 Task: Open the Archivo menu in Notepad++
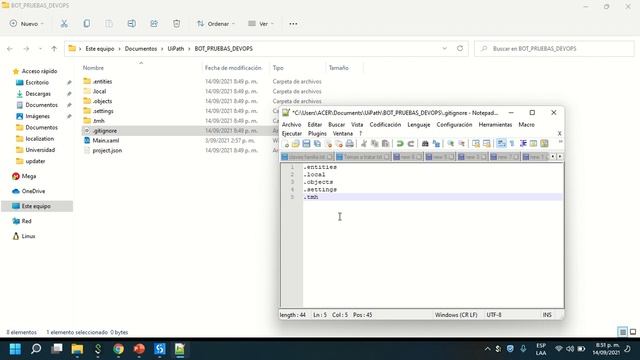tap(291, 124)
